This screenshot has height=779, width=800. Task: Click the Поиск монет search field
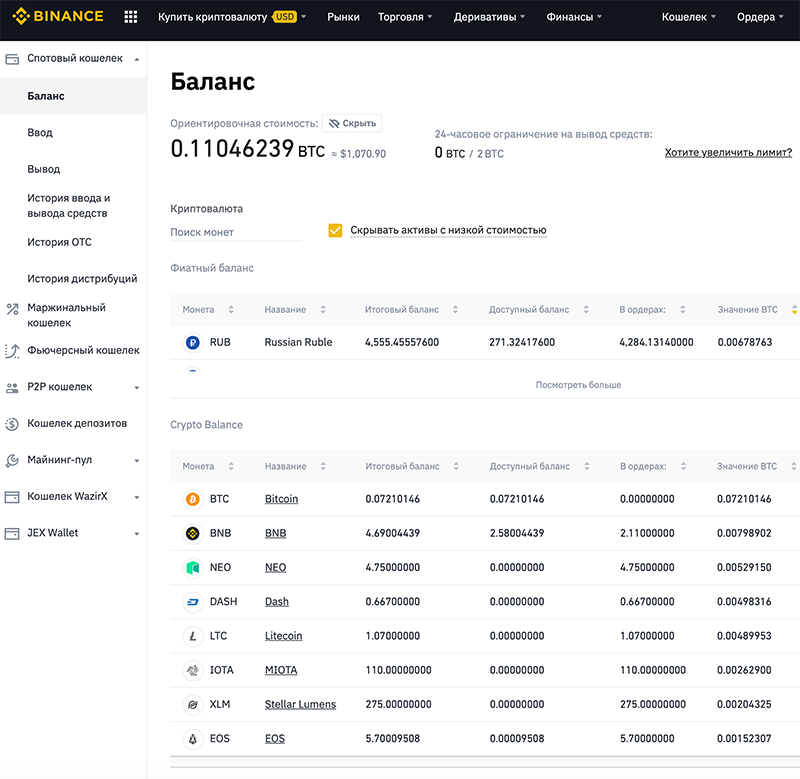(236, 233)
